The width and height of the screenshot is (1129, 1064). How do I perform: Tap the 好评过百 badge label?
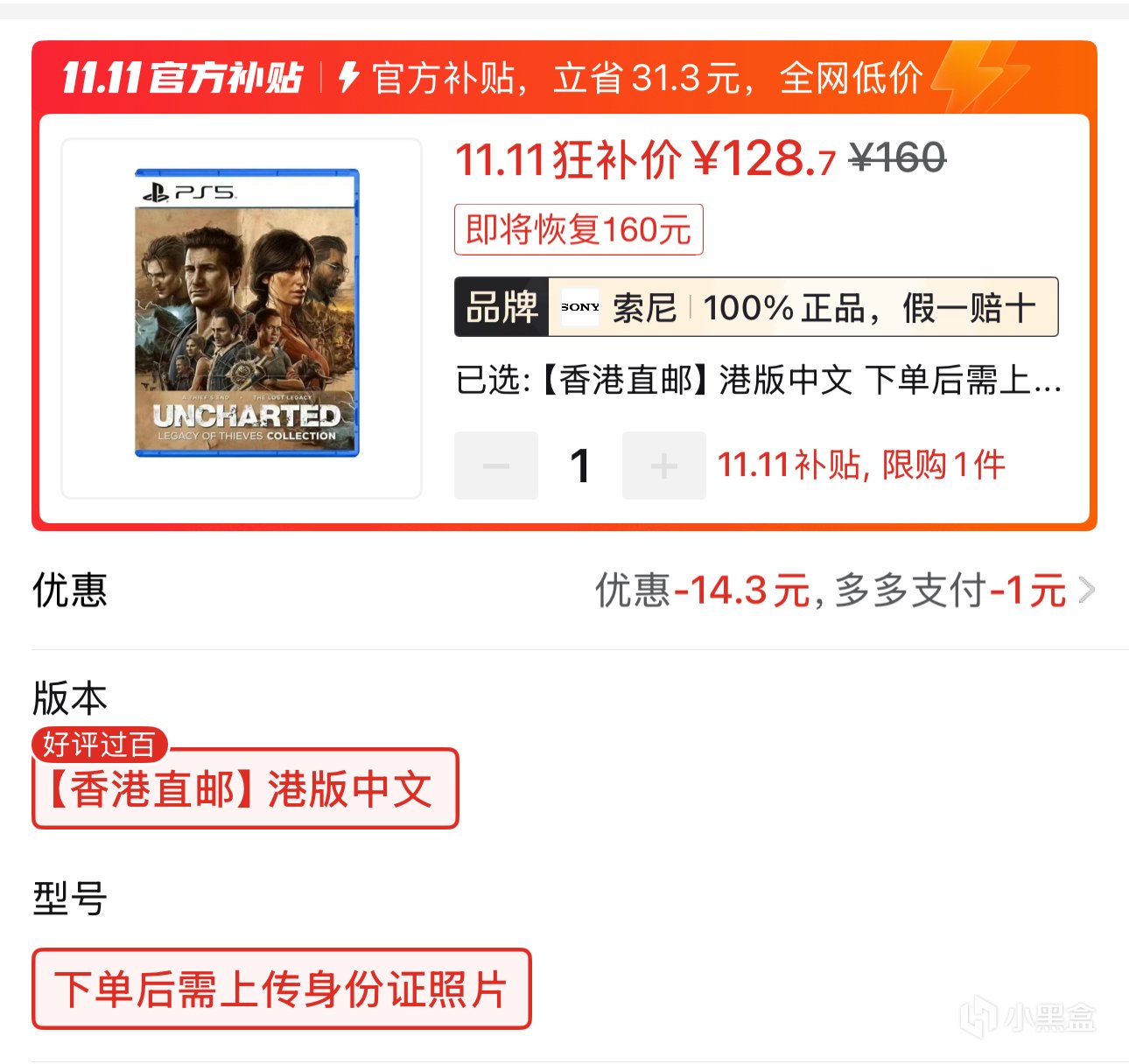tap(99, 745)
